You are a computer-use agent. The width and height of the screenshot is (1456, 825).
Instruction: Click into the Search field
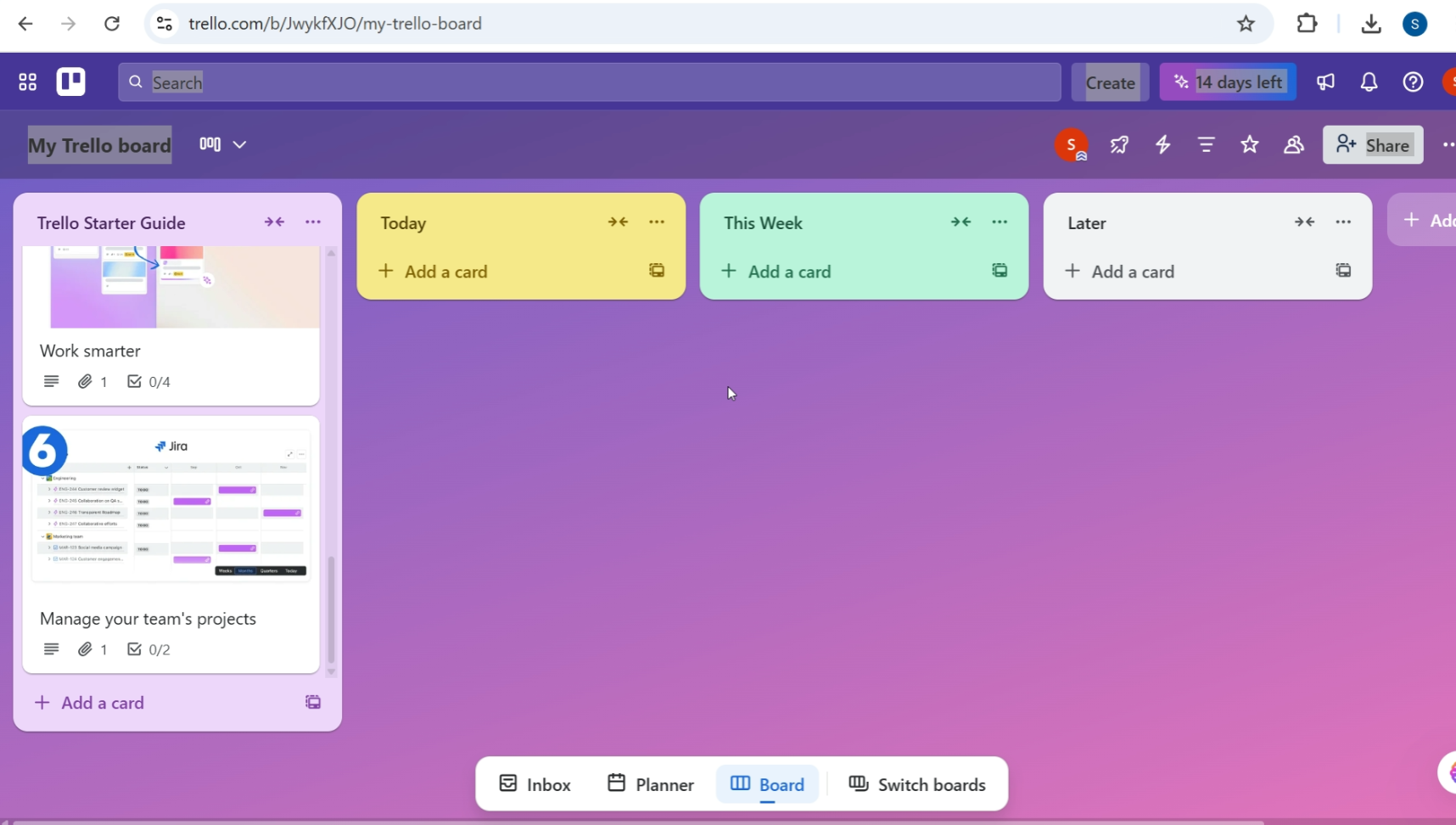coord(589,82)
